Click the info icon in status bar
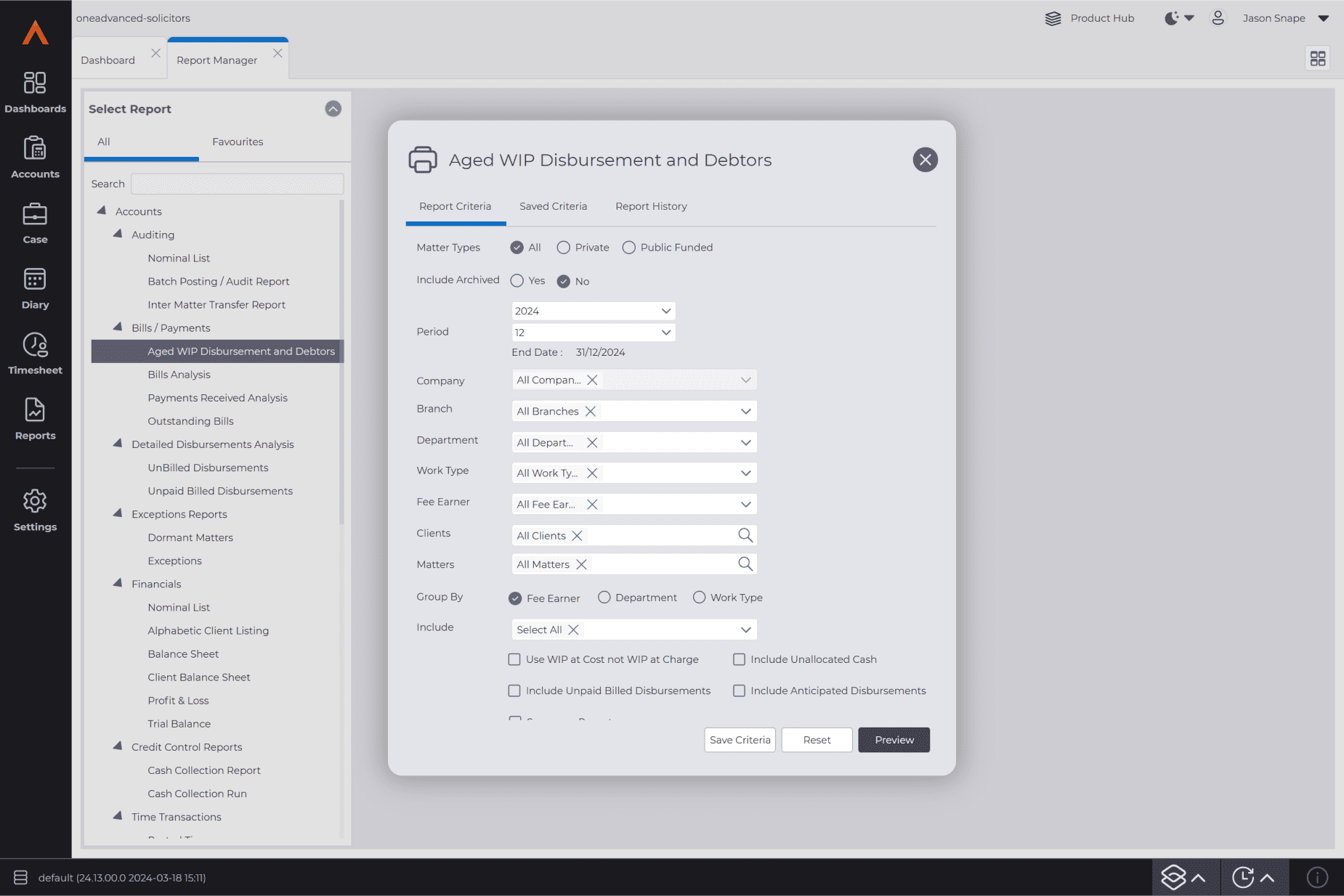The width and height of the screenshot is (1344, 896). 1316,877
